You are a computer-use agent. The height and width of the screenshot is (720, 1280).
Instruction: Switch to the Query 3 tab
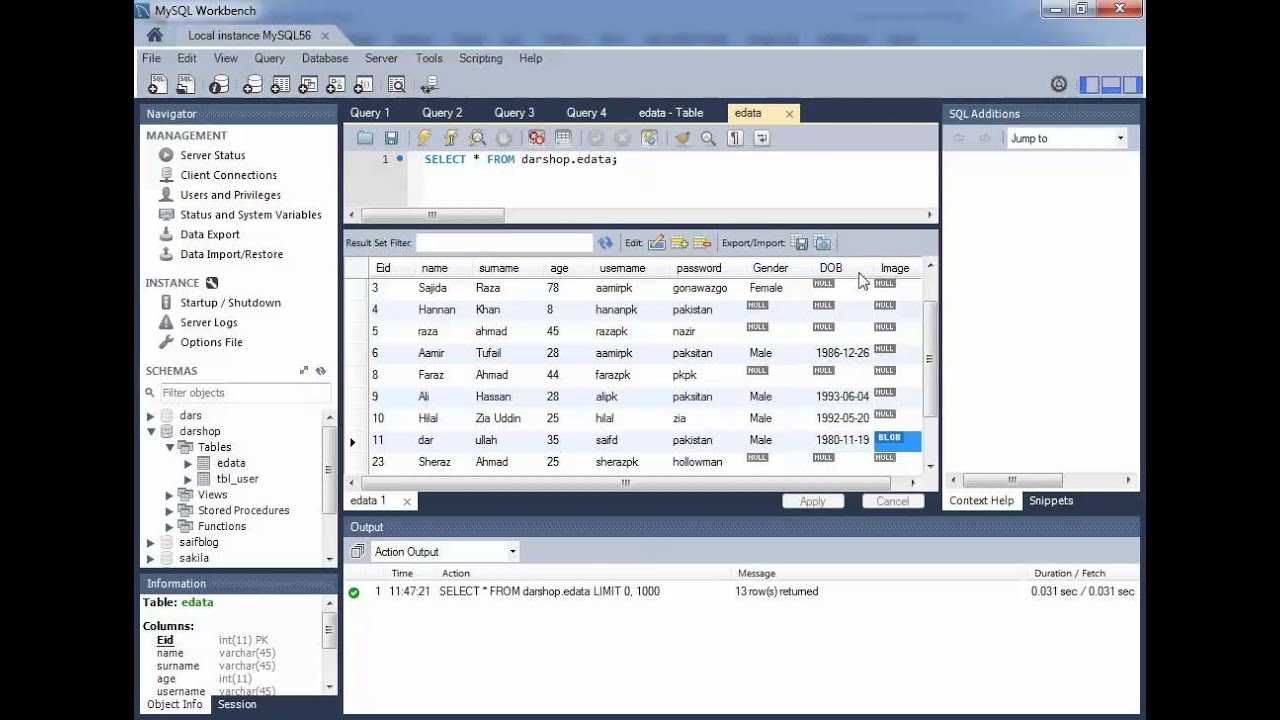click(x=514, y=113)
